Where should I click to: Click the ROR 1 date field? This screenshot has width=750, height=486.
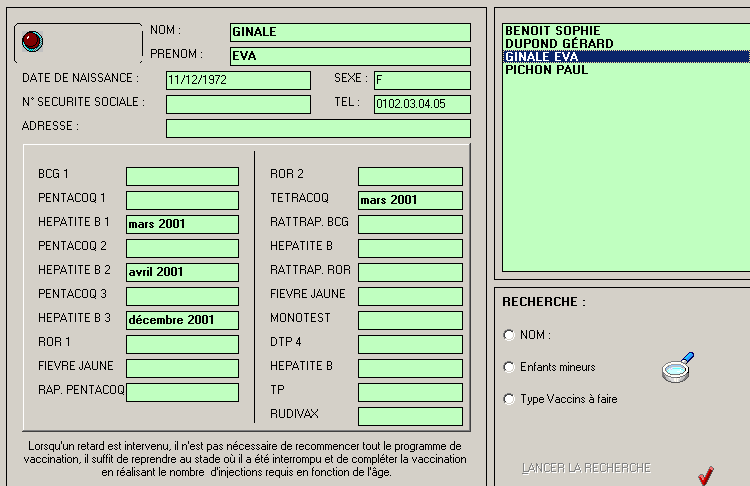[x=182, y=344]
